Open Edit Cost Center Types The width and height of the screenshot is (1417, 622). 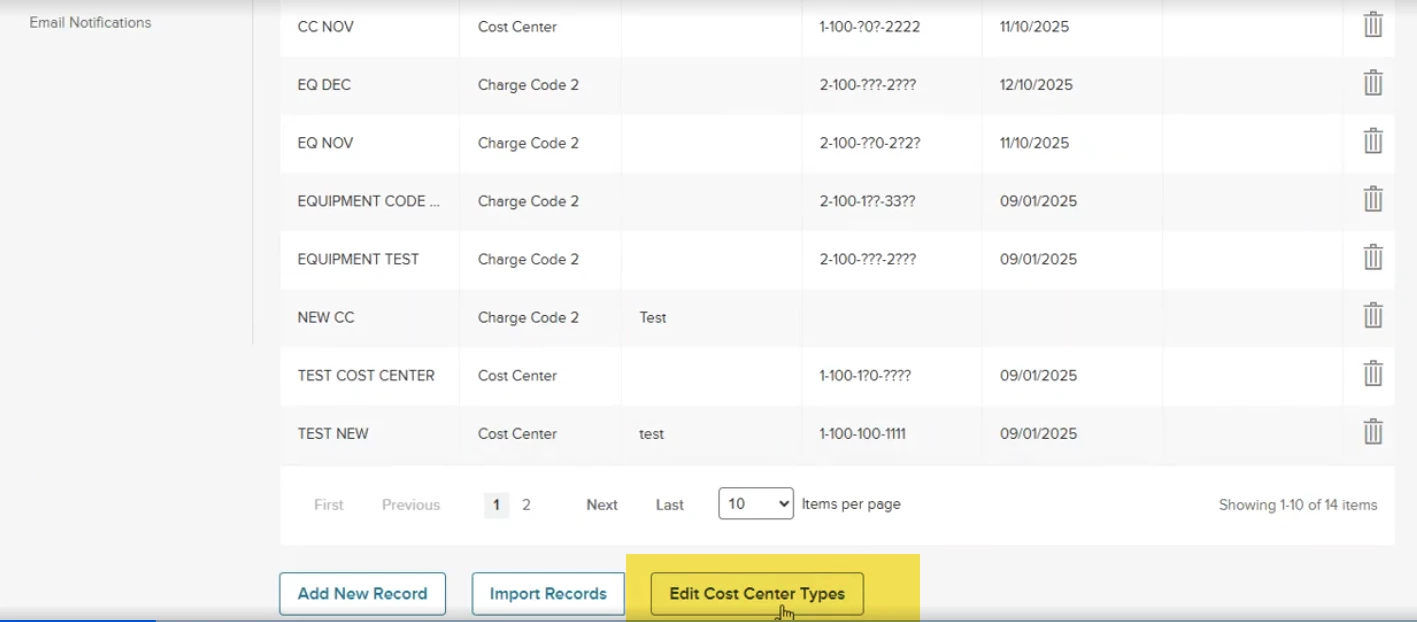tap(757, 594)
